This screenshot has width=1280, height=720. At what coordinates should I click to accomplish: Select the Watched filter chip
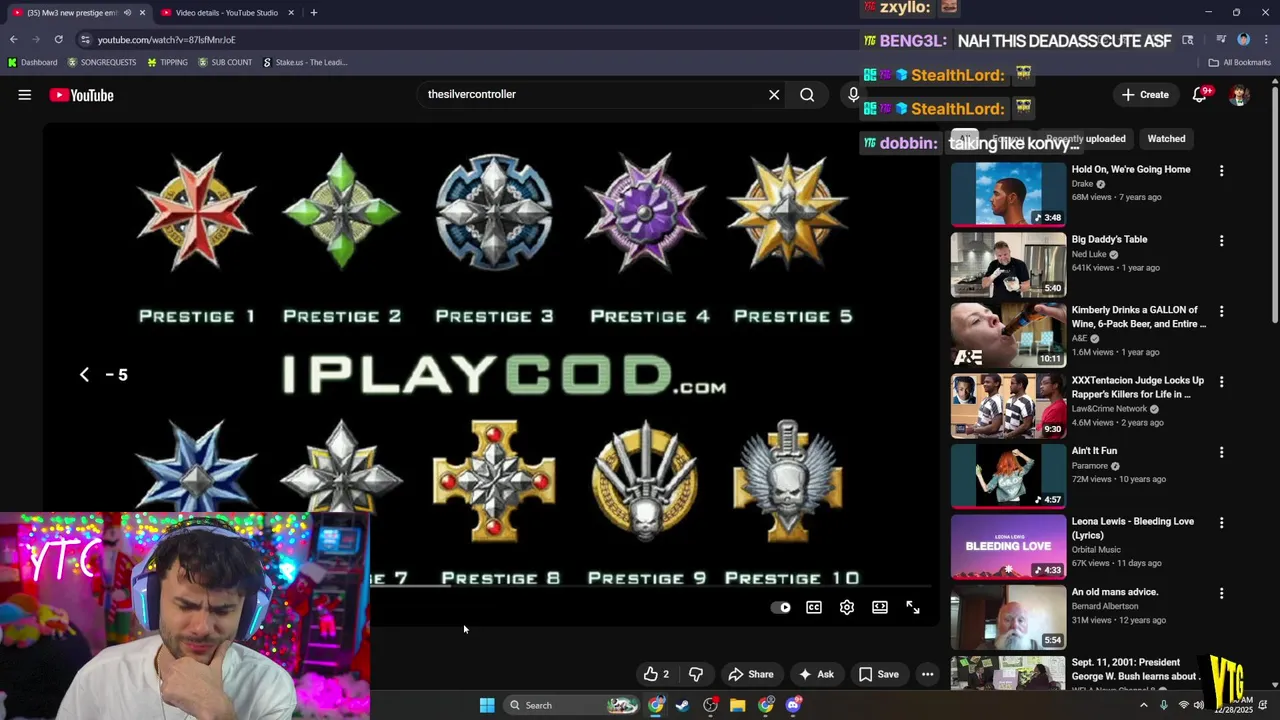coord(1166,139)
